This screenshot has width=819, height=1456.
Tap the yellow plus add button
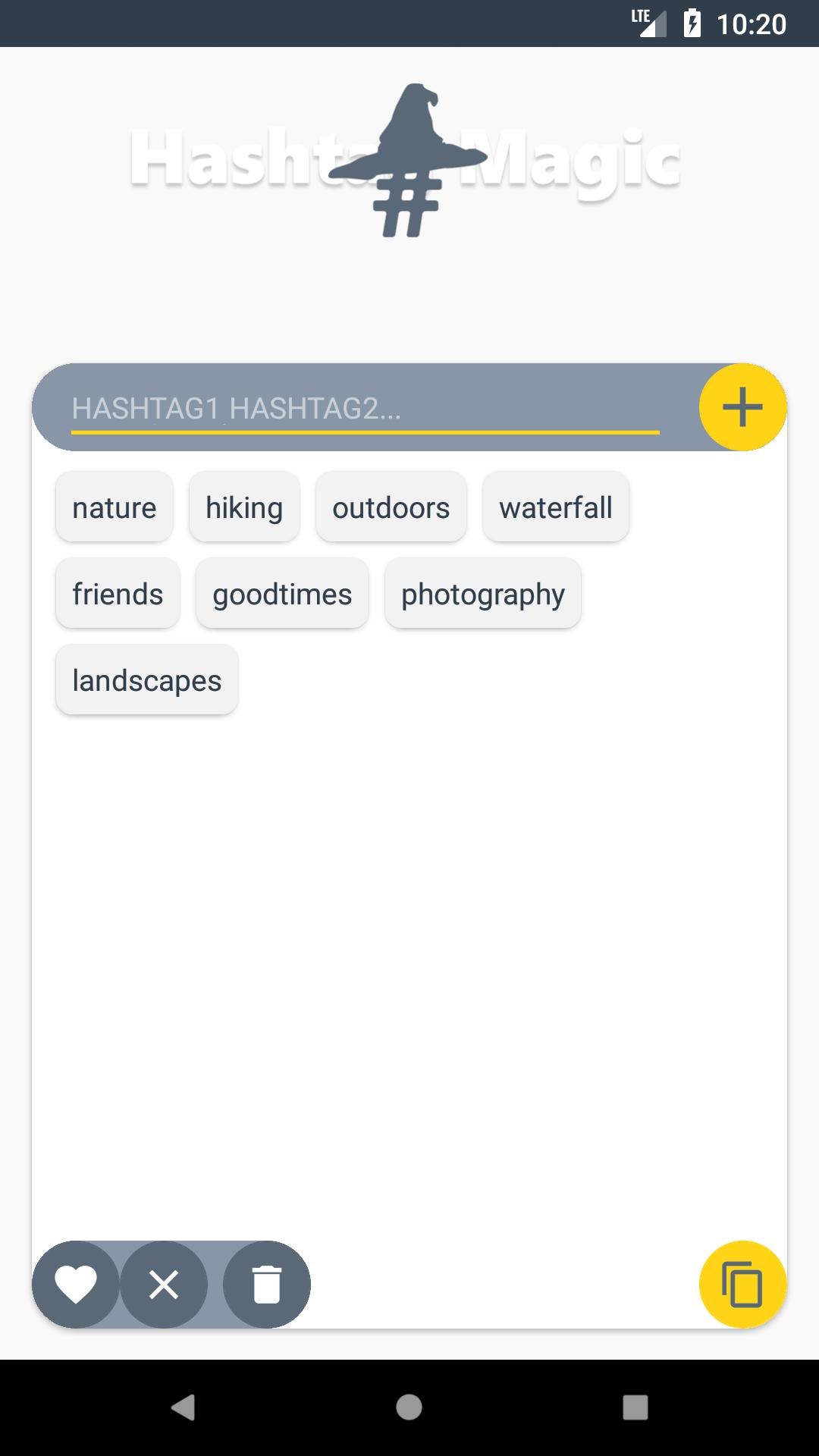pos(742,407)
